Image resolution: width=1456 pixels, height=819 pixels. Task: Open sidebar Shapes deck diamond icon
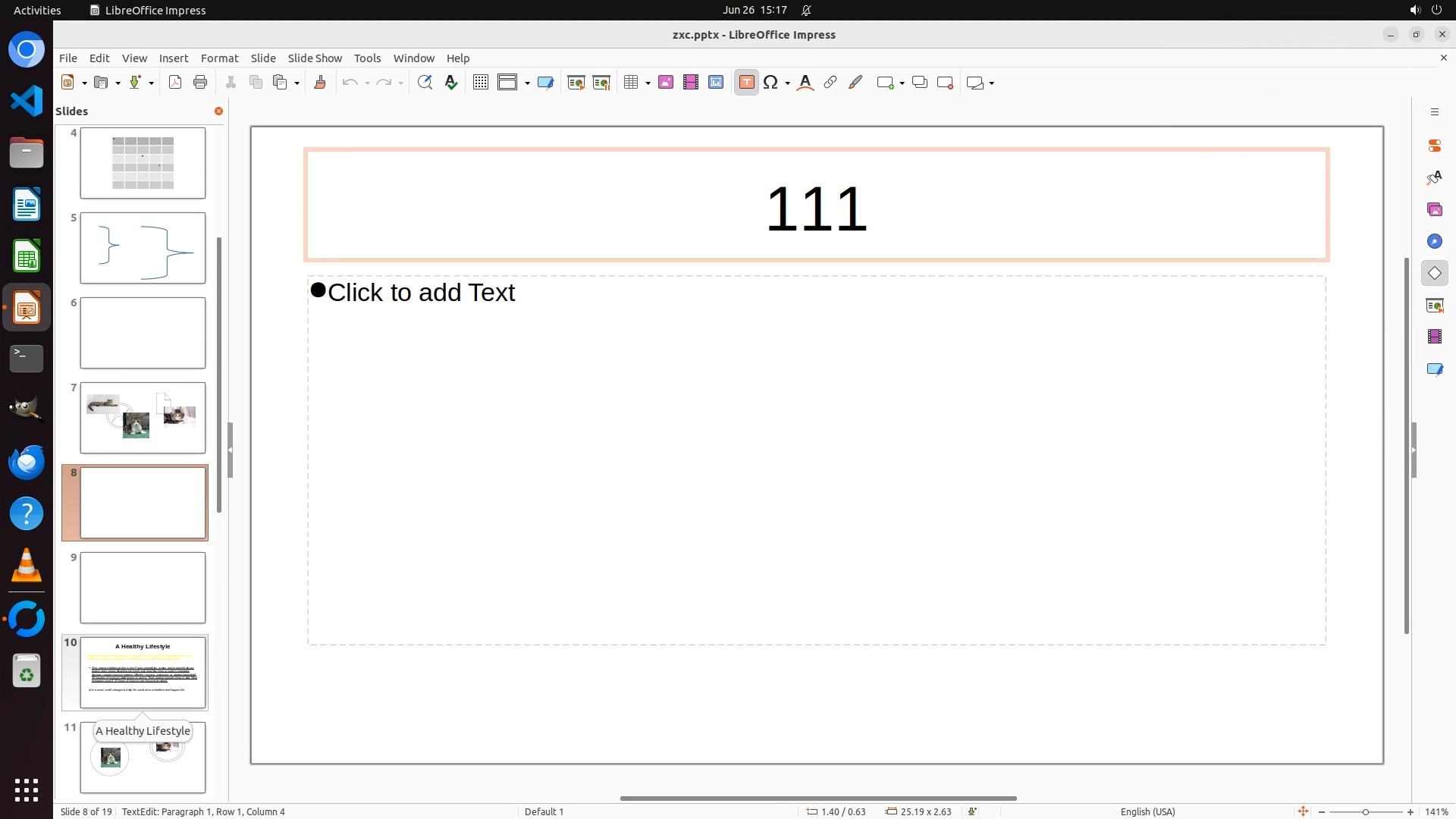pyautogui.click(x=1434, y=273)
